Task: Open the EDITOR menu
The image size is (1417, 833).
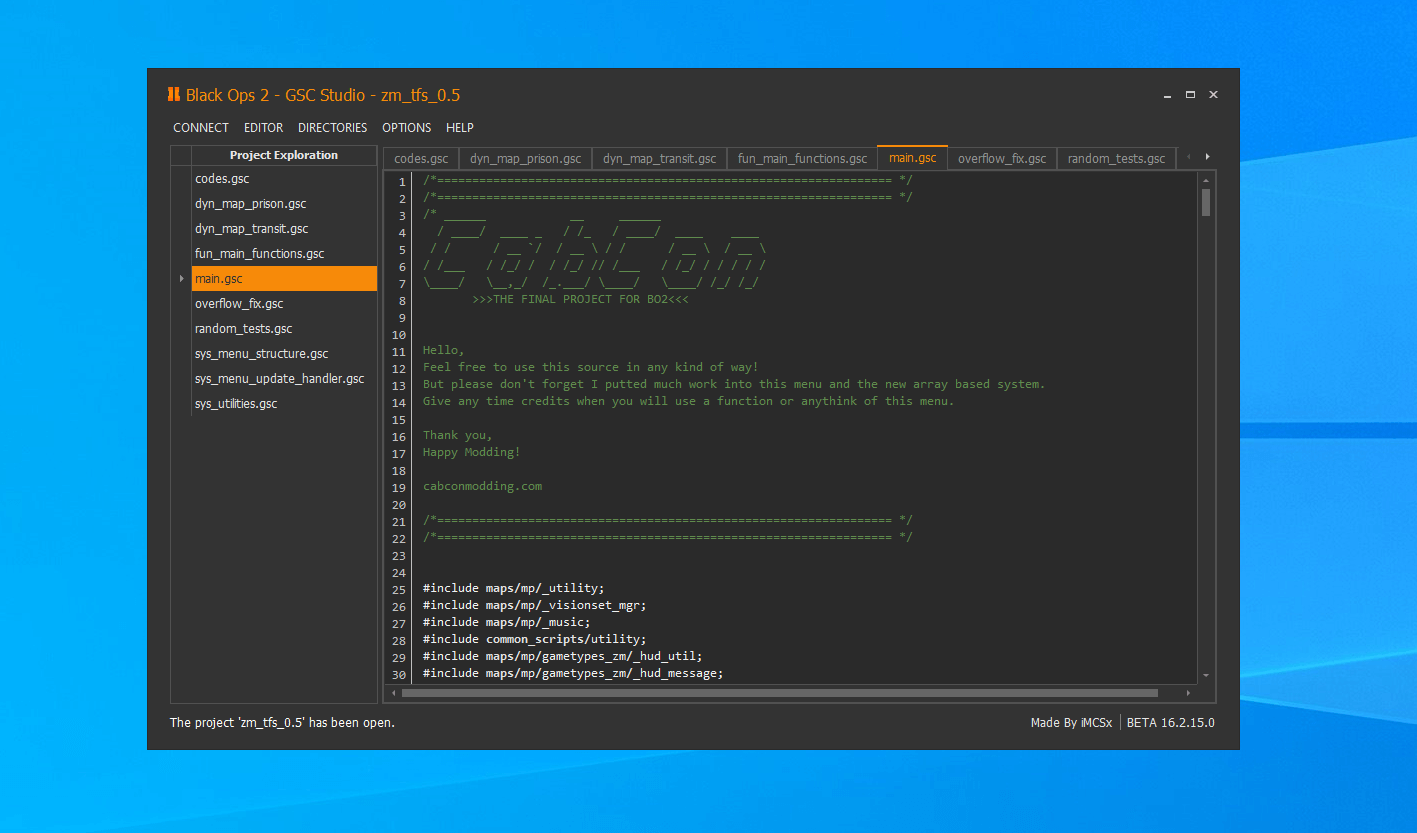Action: coord(263,128)
